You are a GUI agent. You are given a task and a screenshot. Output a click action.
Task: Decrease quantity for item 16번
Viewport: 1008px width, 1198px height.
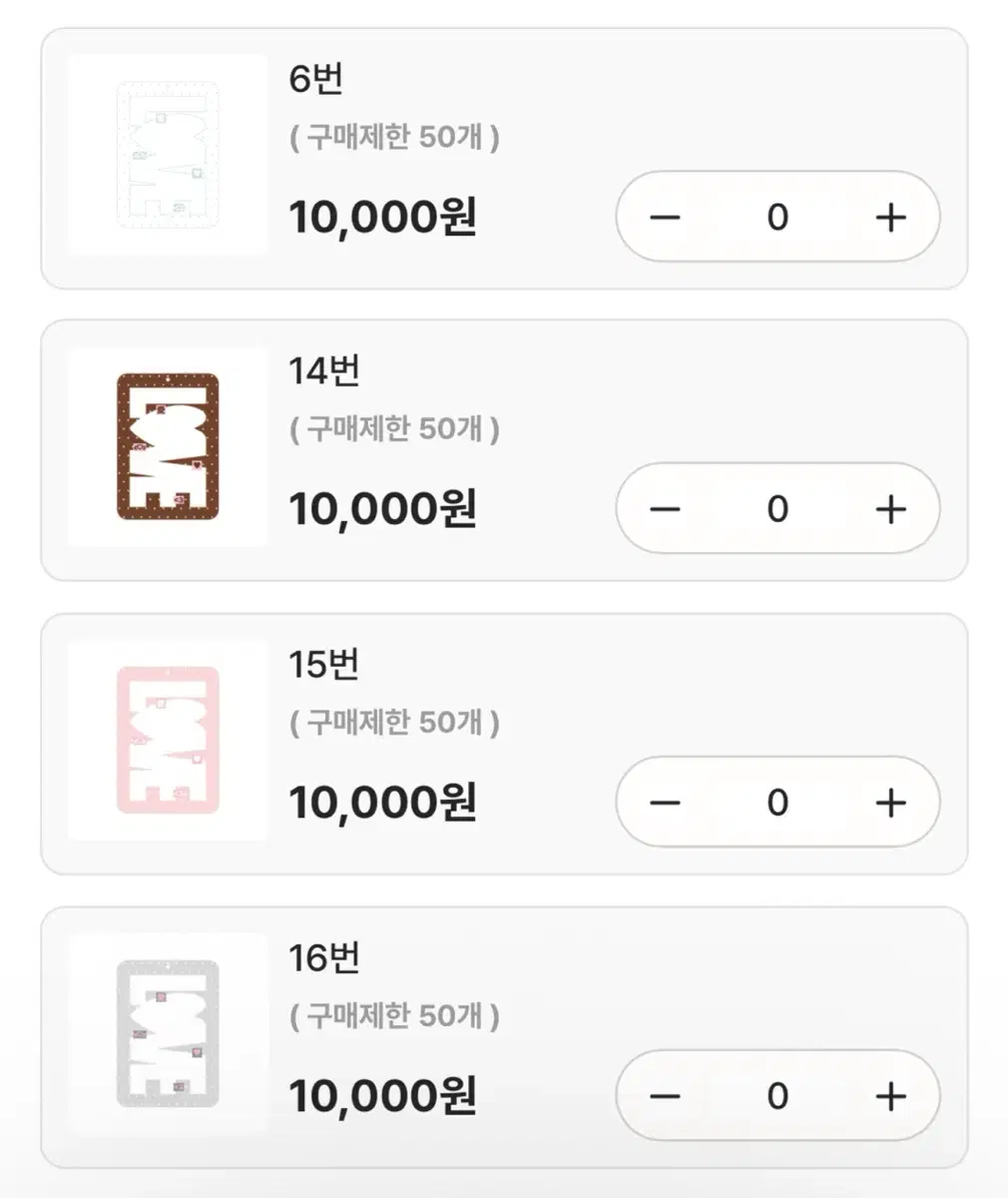click(665, 1096)
